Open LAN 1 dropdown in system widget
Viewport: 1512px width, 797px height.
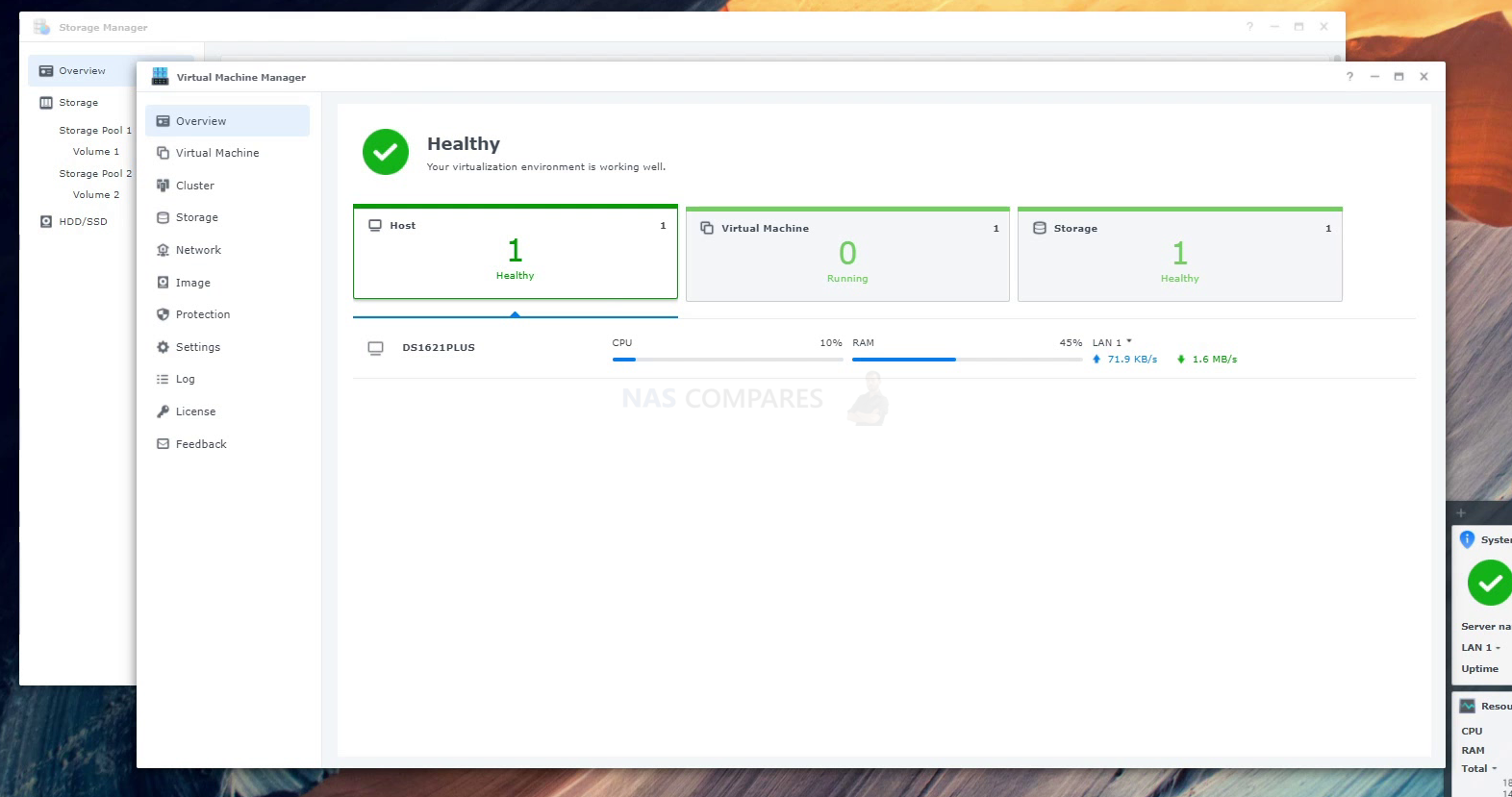(1480, 648)
